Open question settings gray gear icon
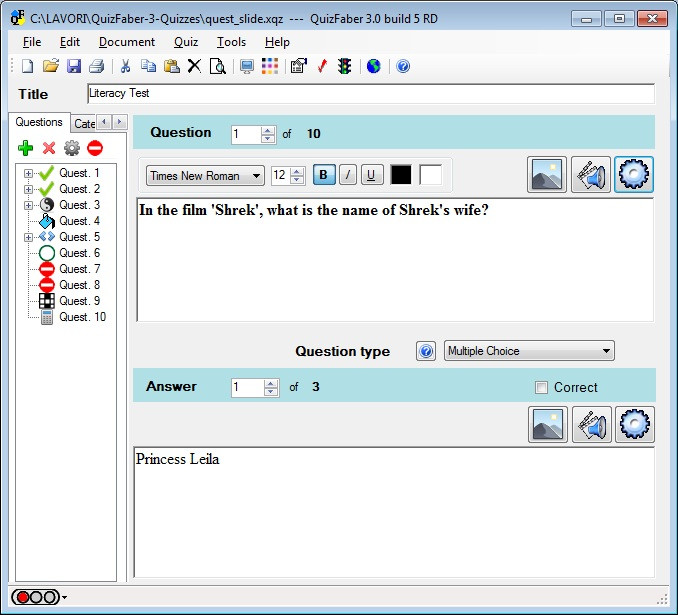This screenshot has width=678, height=615. tap(72, 148)
